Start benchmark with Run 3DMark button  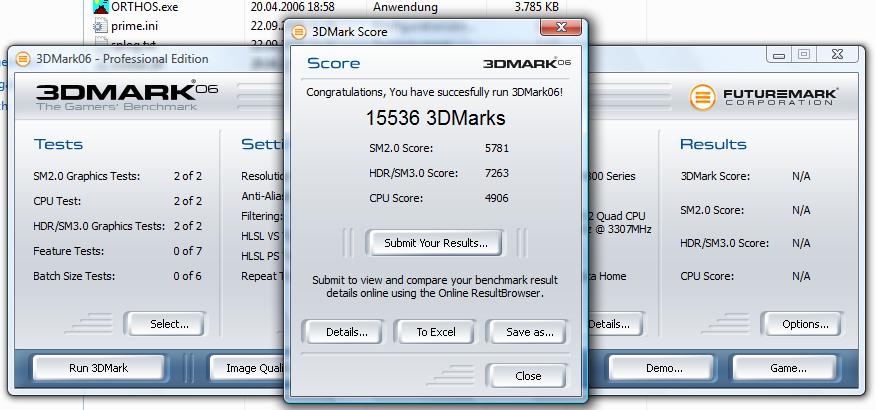98,368
